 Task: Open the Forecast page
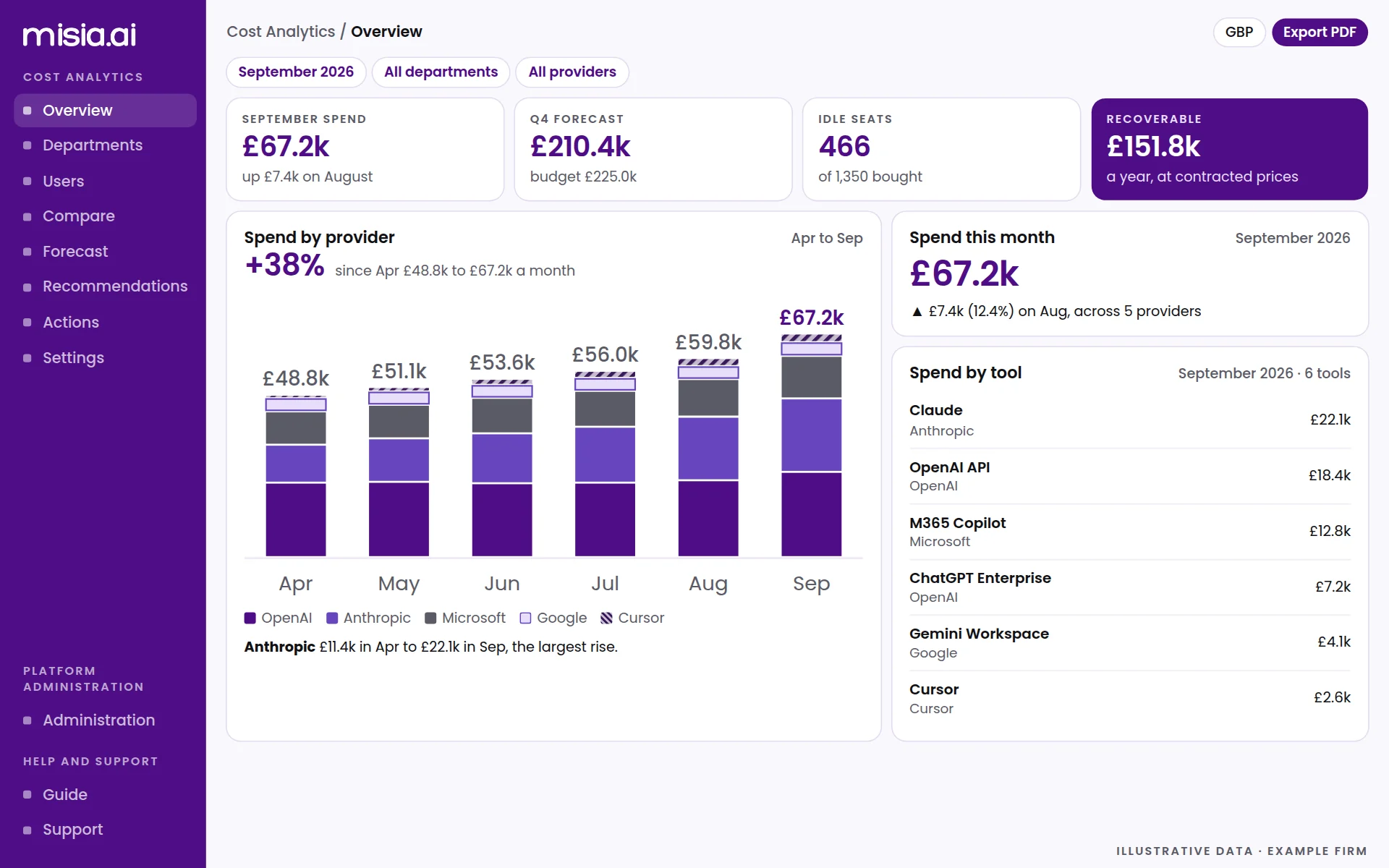(105, 252)
